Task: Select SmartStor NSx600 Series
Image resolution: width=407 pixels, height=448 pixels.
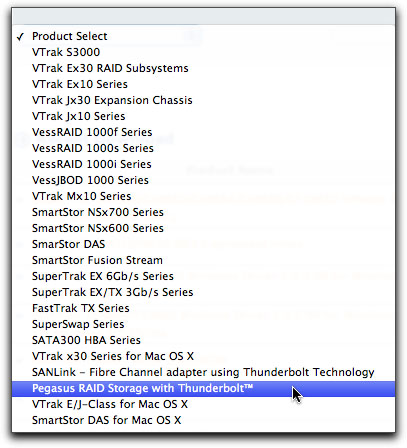Action: point(203,228)
